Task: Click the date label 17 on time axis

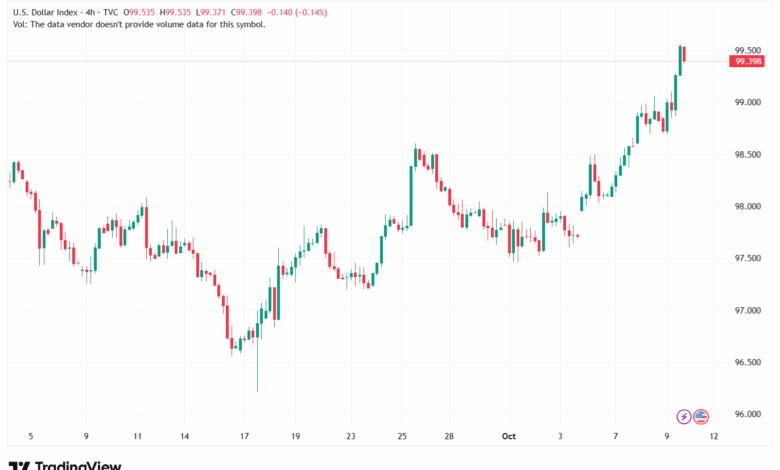Action: (x=244, y=436)
